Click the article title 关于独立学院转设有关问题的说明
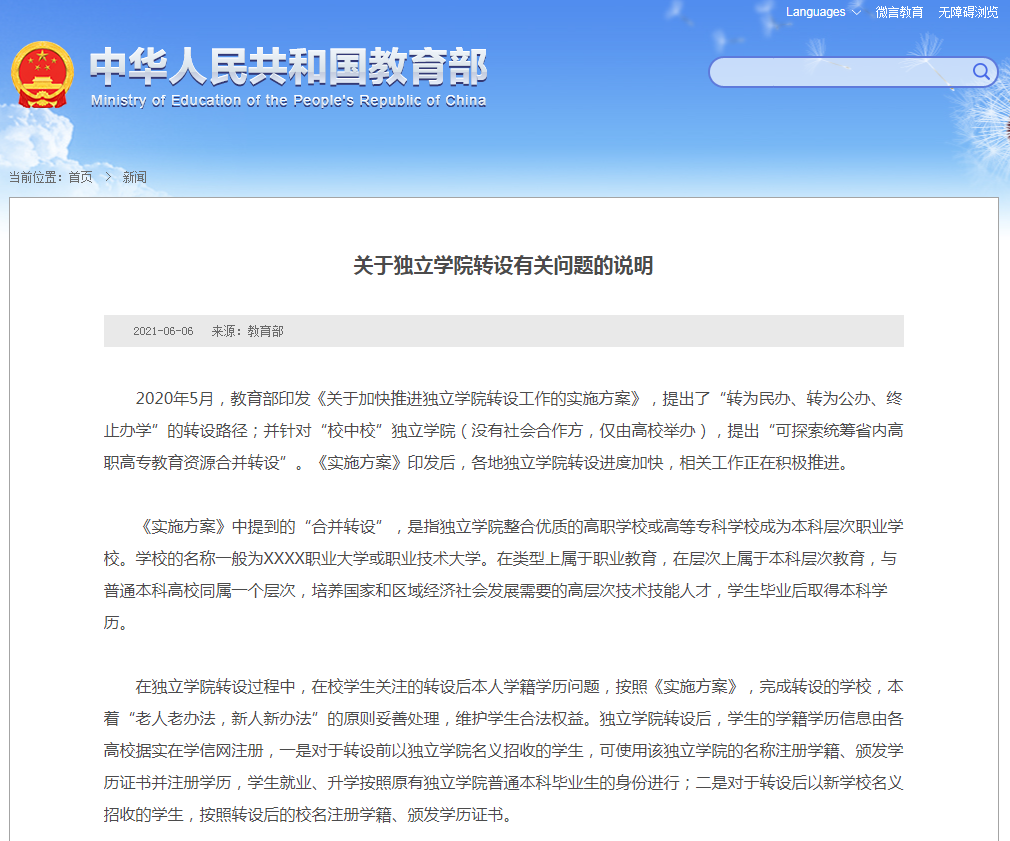This screenshot has width=1010, height=841. pos(505,265)
